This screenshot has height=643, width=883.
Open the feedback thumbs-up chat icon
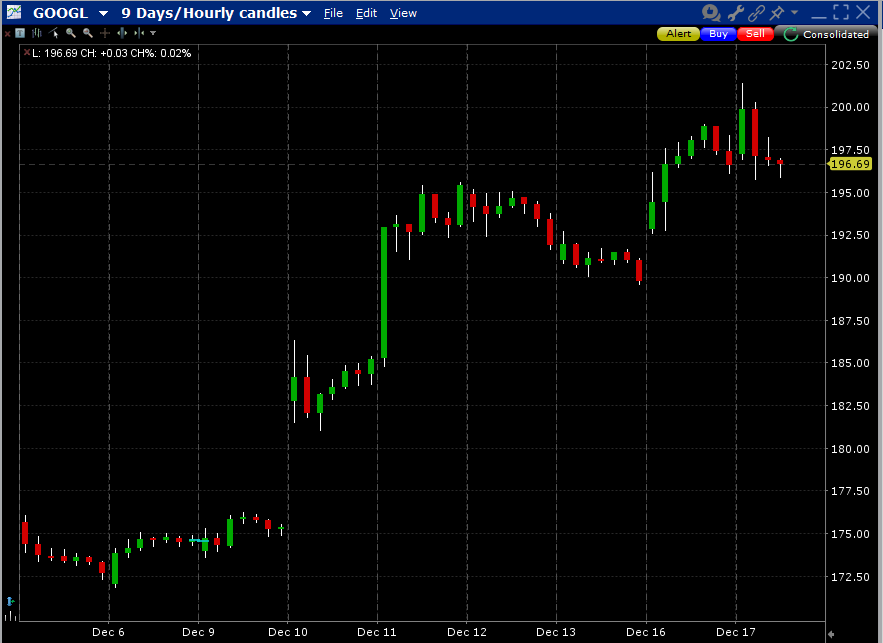tap(711, 12)
